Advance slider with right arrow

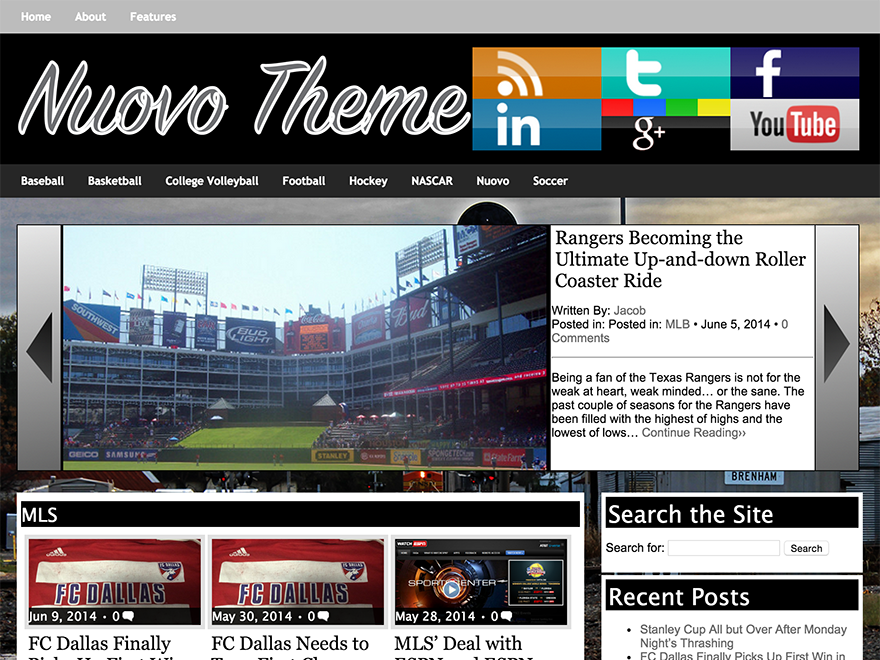(x=836, y=347)
